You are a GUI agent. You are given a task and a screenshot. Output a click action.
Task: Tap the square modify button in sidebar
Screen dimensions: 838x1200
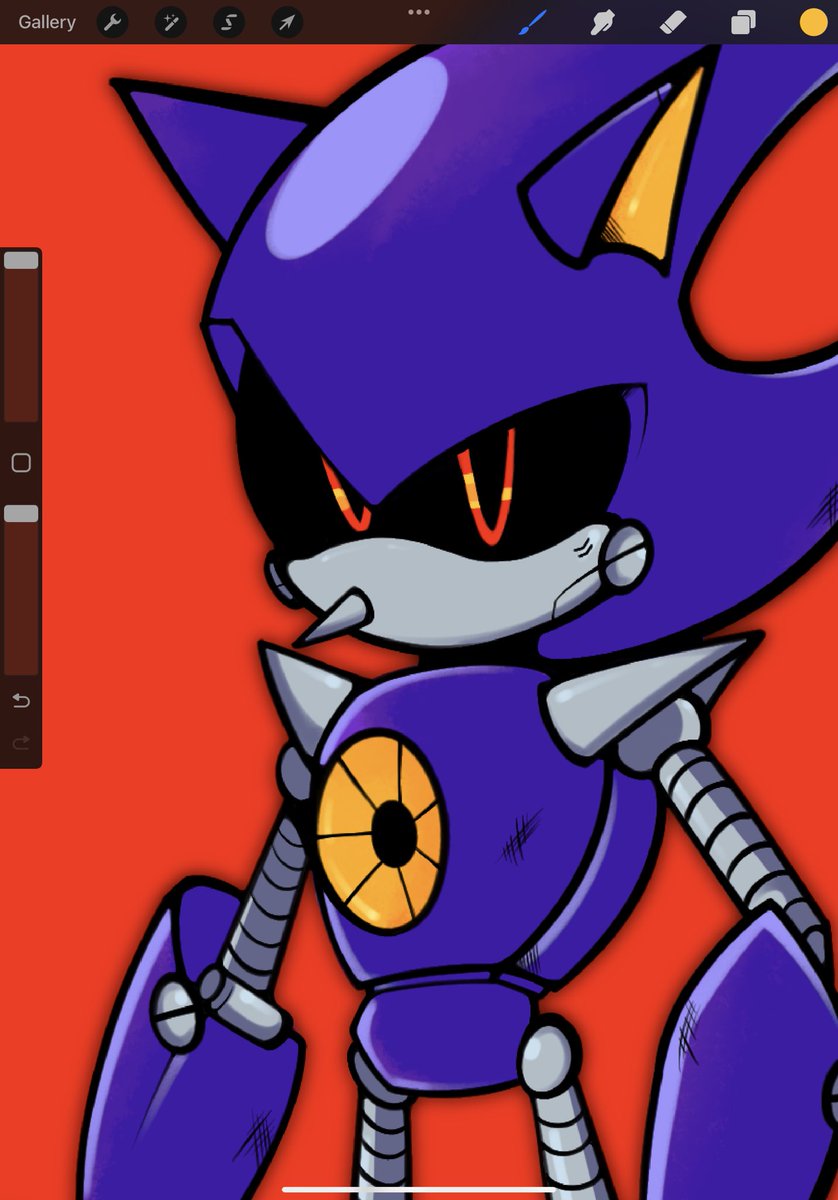point(21,463)
